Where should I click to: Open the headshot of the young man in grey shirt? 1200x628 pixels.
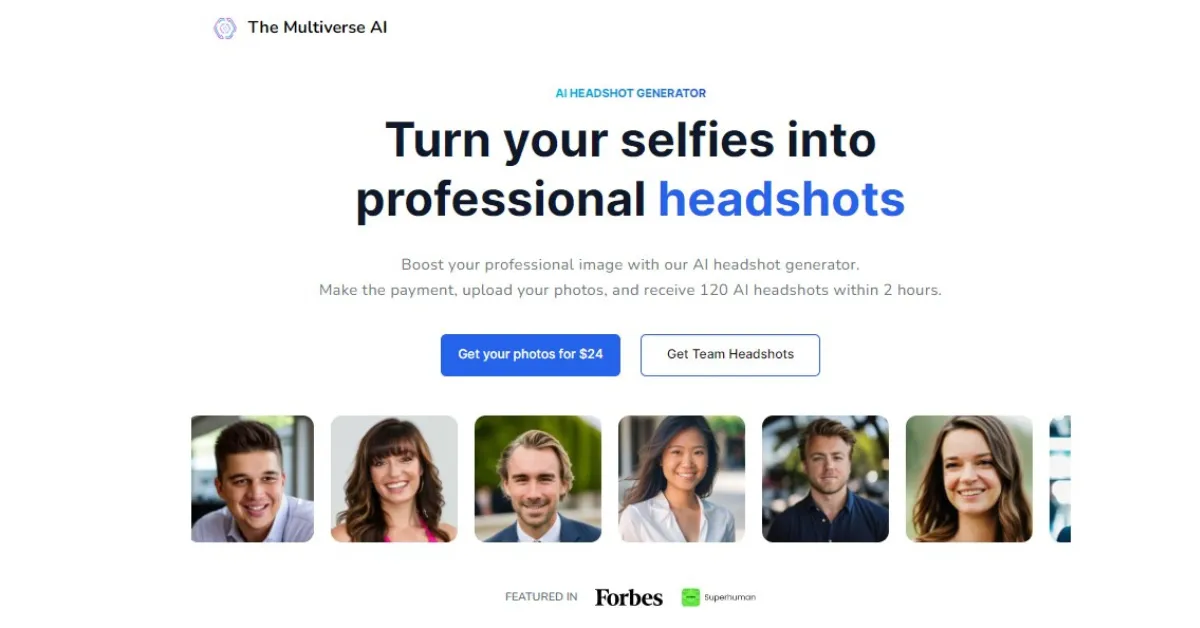click(x=252, y=479)
